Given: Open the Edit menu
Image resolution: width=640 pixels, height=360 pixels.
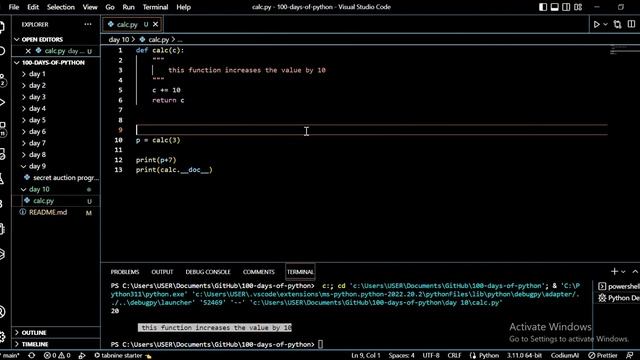Looking at the screenshot, I should pyautogui.click(x=33, y=7).
